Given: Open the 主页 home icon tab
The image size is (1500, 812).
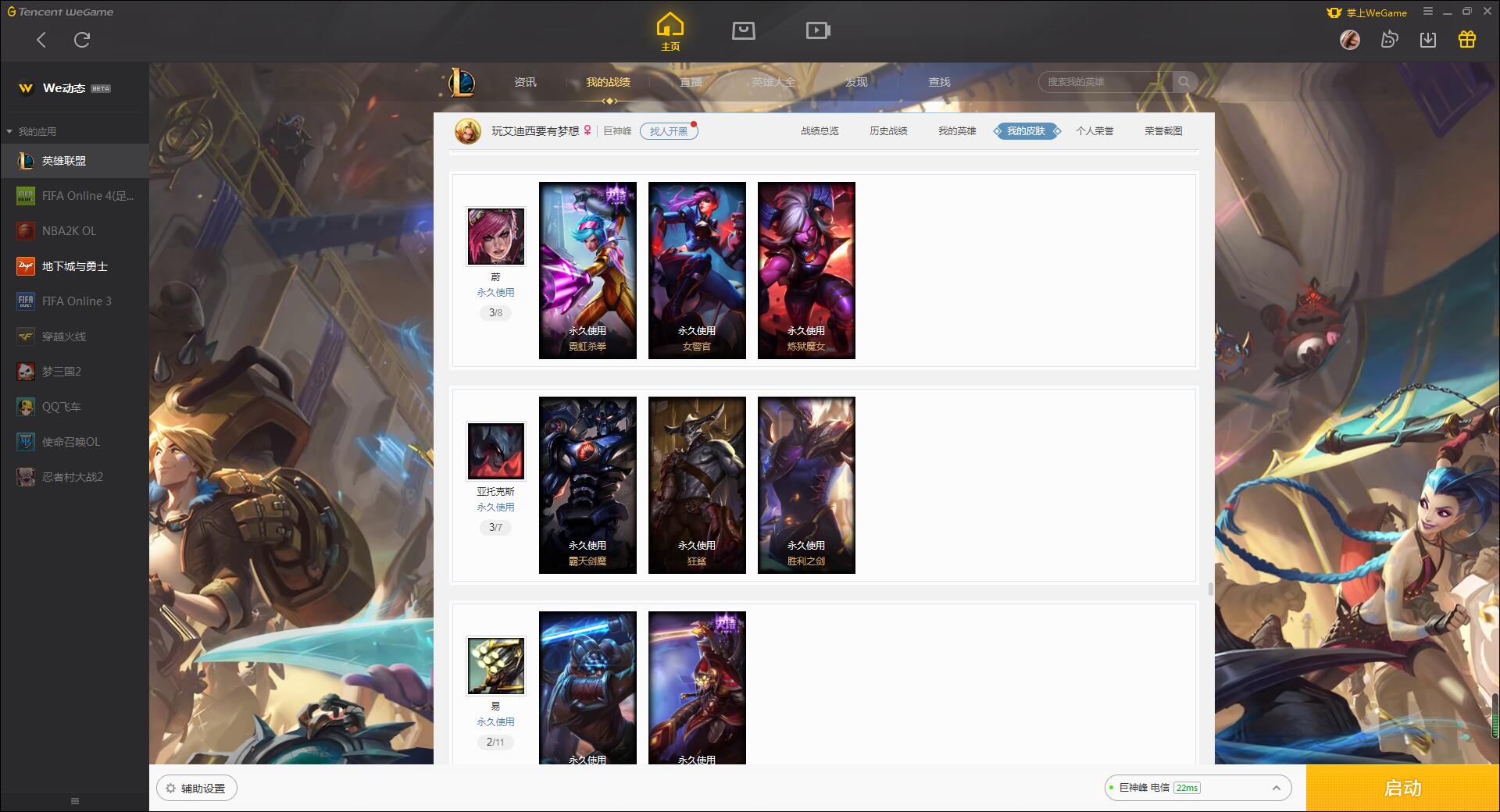Looking at the screenshot, I should (x=670, y=32).
